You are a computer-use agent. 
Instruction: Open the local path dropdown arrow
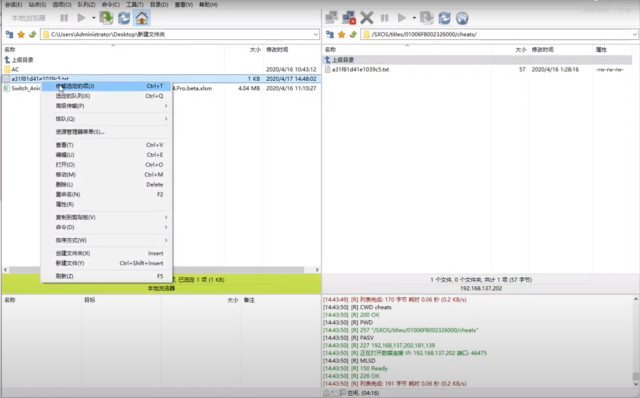[316, 34]
